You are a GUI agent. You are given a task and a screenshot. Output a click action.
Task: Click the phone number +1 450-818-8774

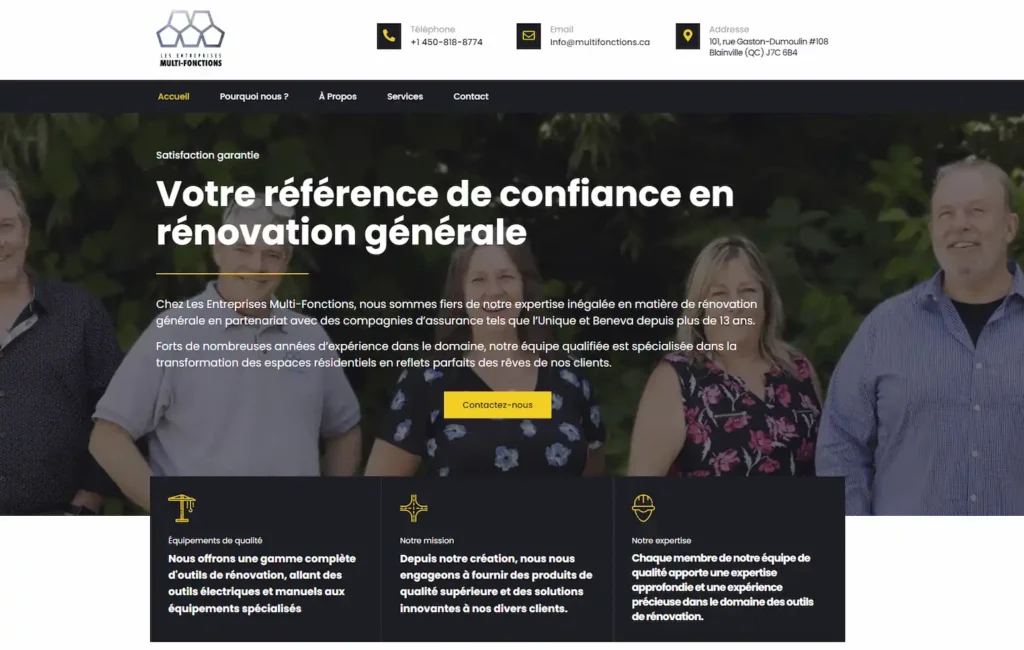tap(447, 42)
